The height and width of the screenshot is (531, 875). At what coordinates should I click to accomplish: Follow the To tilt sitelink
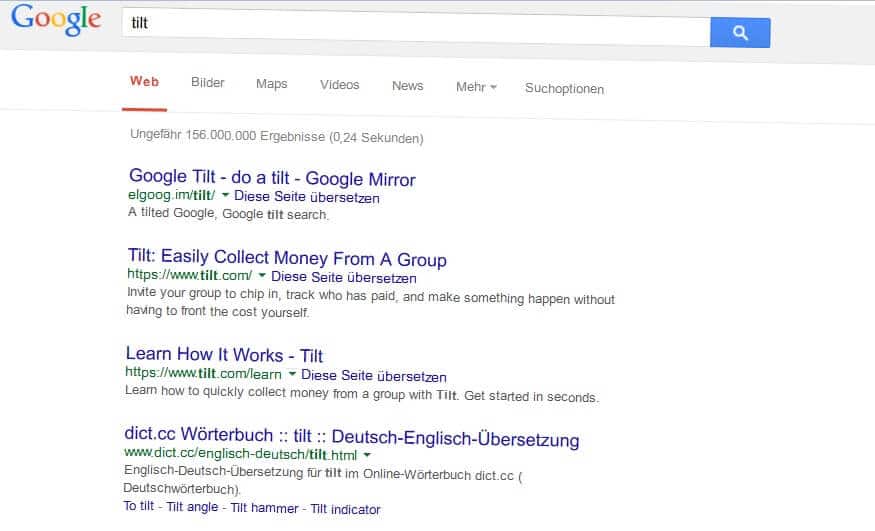tap(138, 506)
